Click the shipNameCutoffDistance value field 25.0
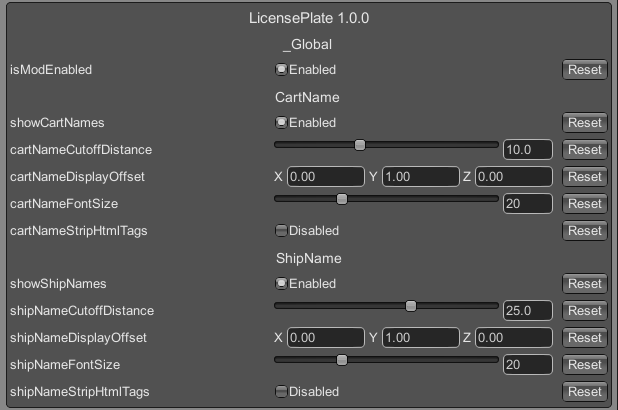The width and height of the screenshot is (618, 410). point(528,311)
